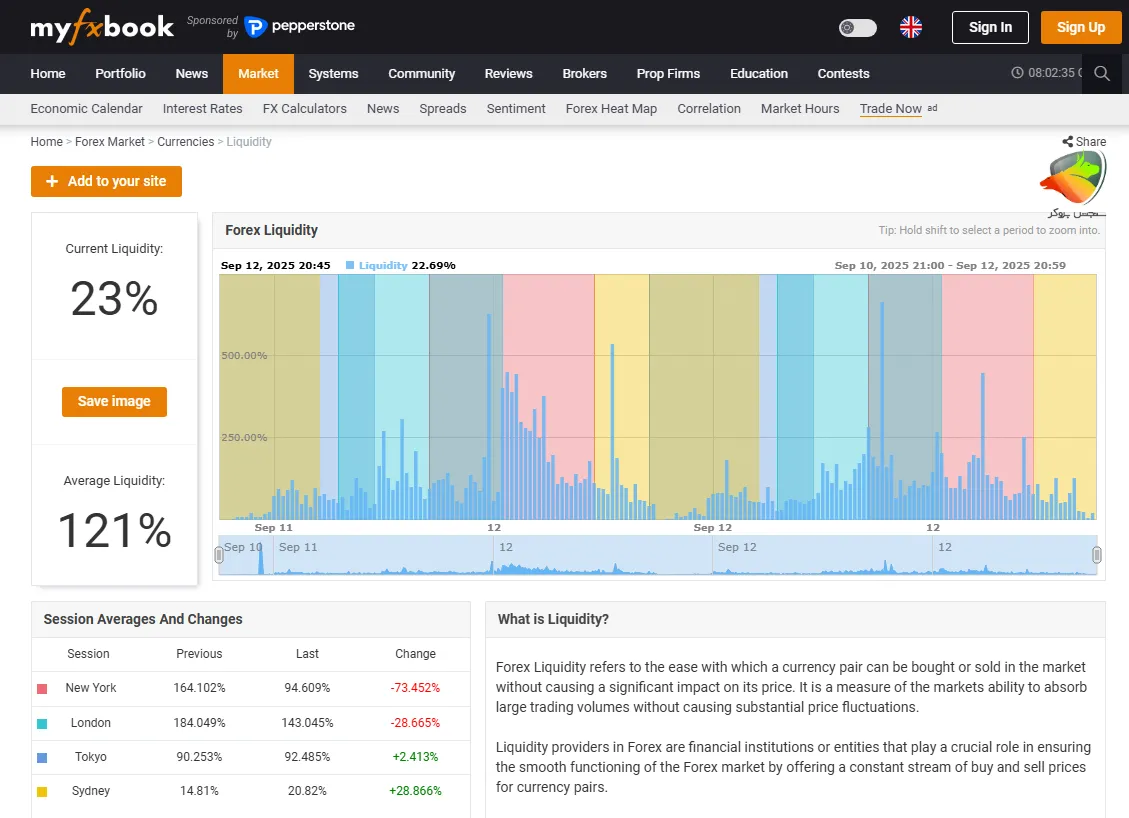Screen dimensions: 1129x818
Task: Click the myfxbook logo
Action: 102,27
